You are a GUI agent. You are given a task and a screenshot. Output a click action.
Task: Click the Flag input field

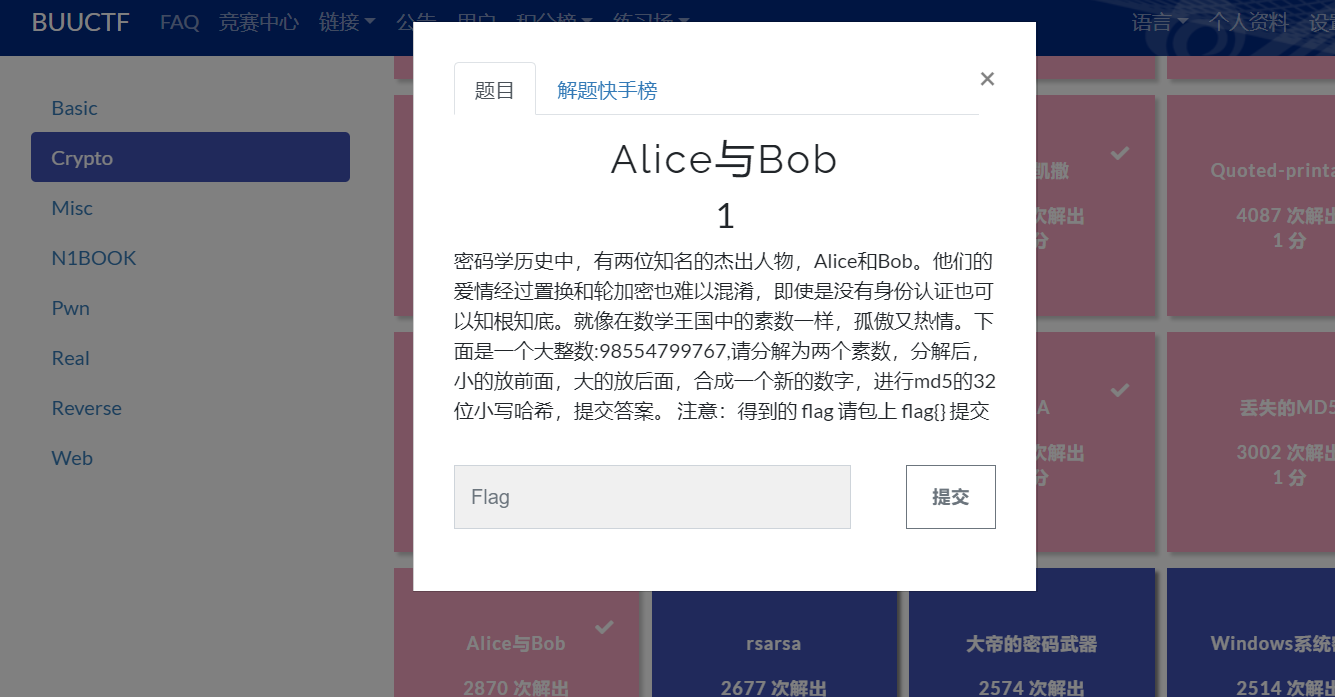click(x=652, y=496)
